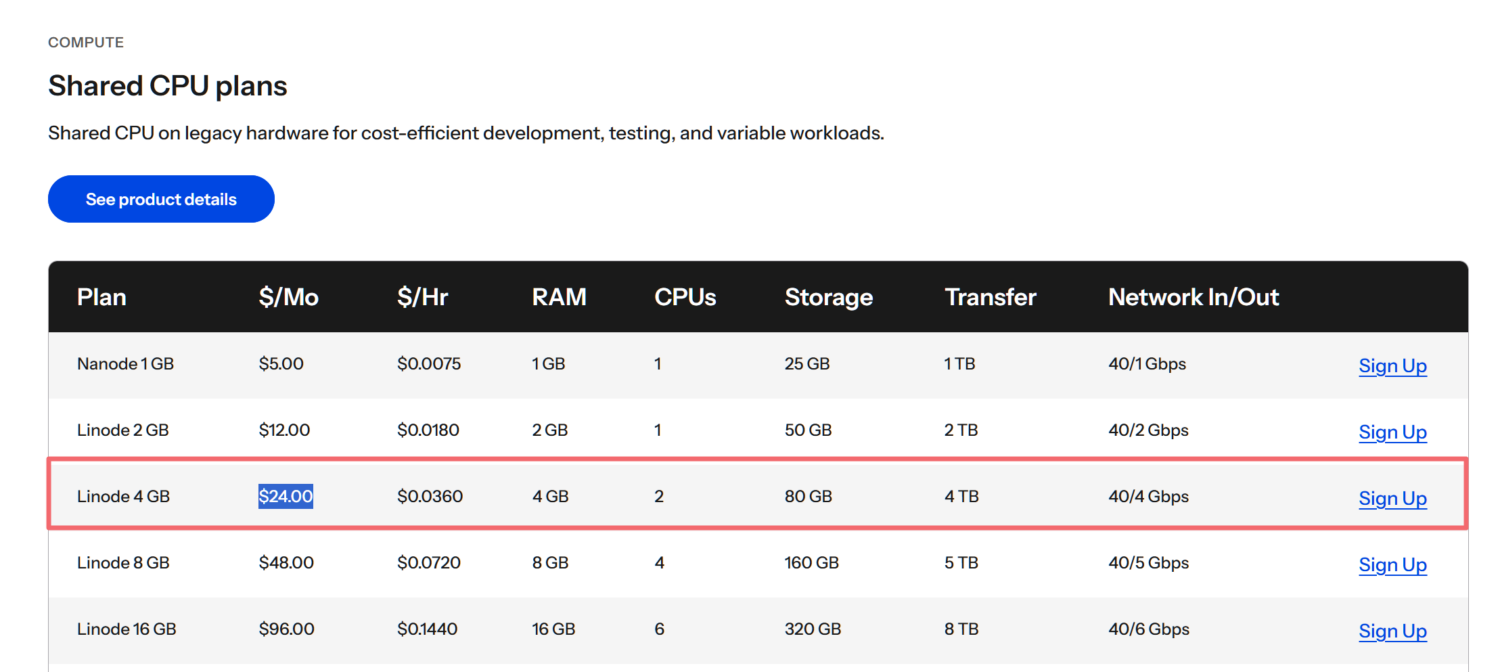Viewport: 1500px width, 672px height.
Task: Click the $0.0180 hourly rate
Action: tap(428, 430)
